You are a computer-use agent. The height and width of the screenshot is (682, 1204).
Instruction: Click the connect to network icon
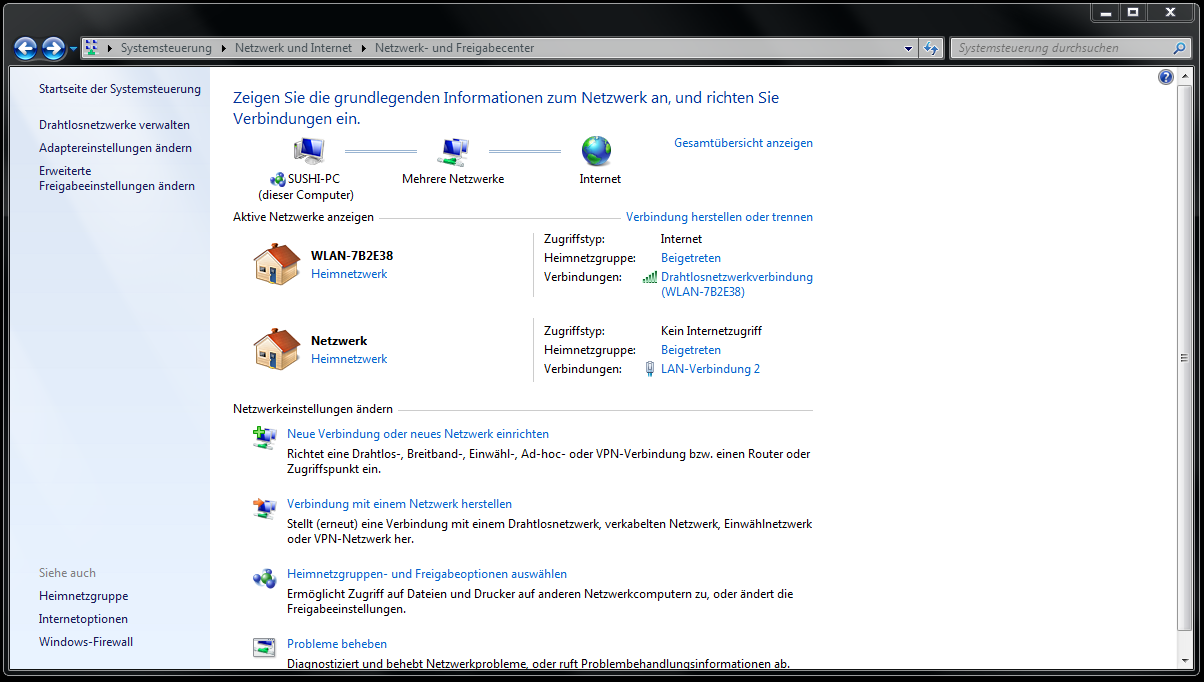click(x=264, y=507)
